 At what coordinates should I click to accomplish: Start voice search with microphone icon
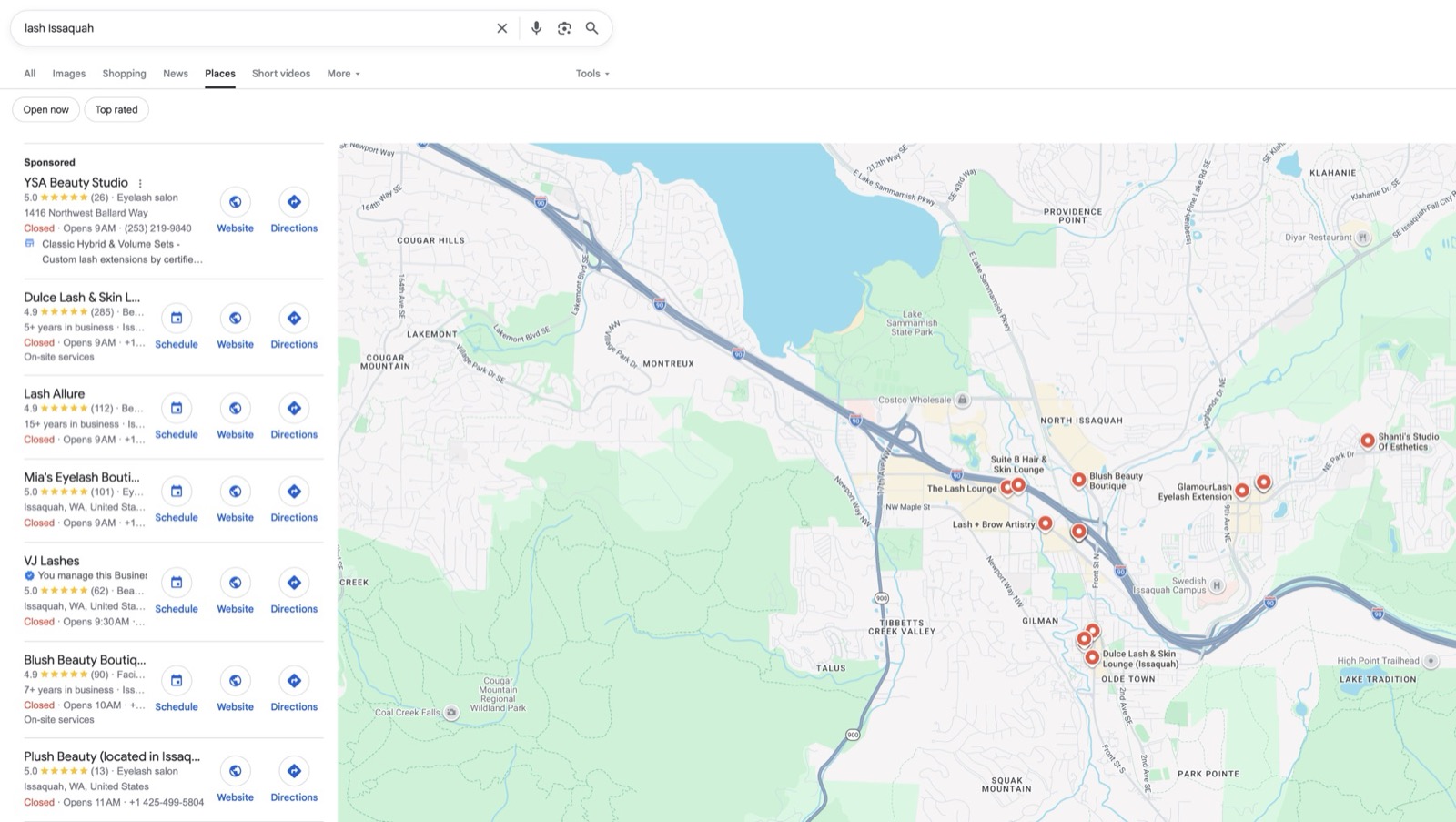[x=536, y=28]
